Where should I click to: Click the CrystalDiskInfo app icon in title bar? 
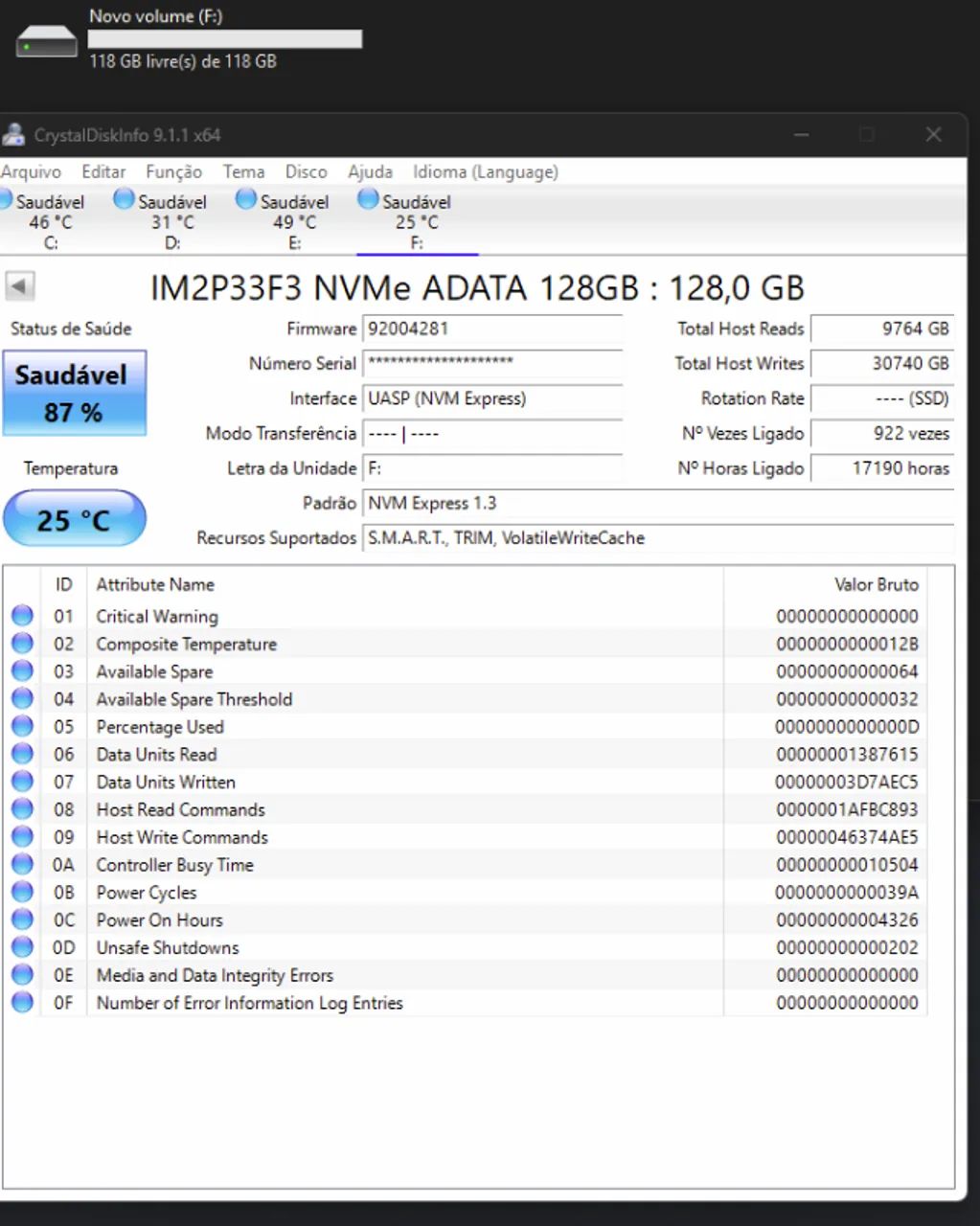(12, 135)
